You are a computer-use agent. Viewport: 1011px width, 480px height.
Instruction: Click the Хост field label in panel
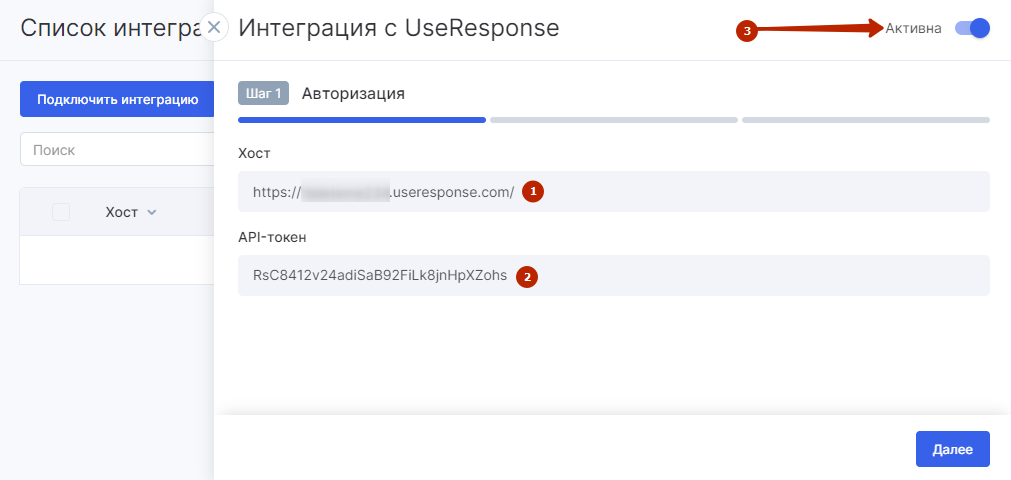click(254, 154)
